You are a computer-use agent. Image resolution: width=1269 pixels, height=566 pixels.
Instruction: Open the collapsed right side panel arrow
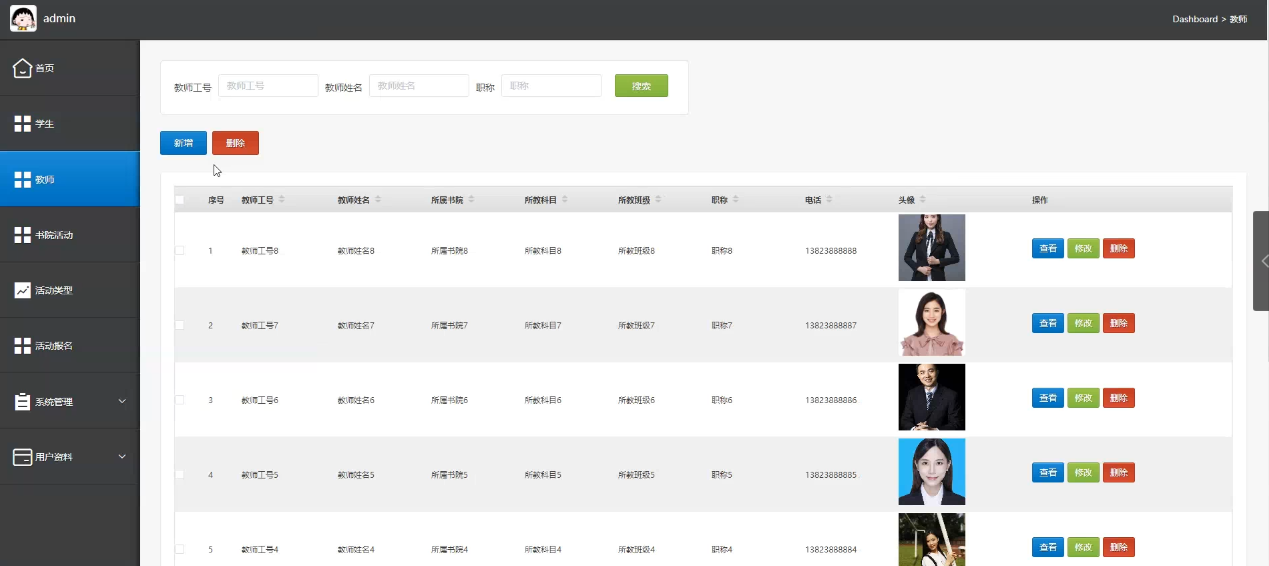[1263, 260]
